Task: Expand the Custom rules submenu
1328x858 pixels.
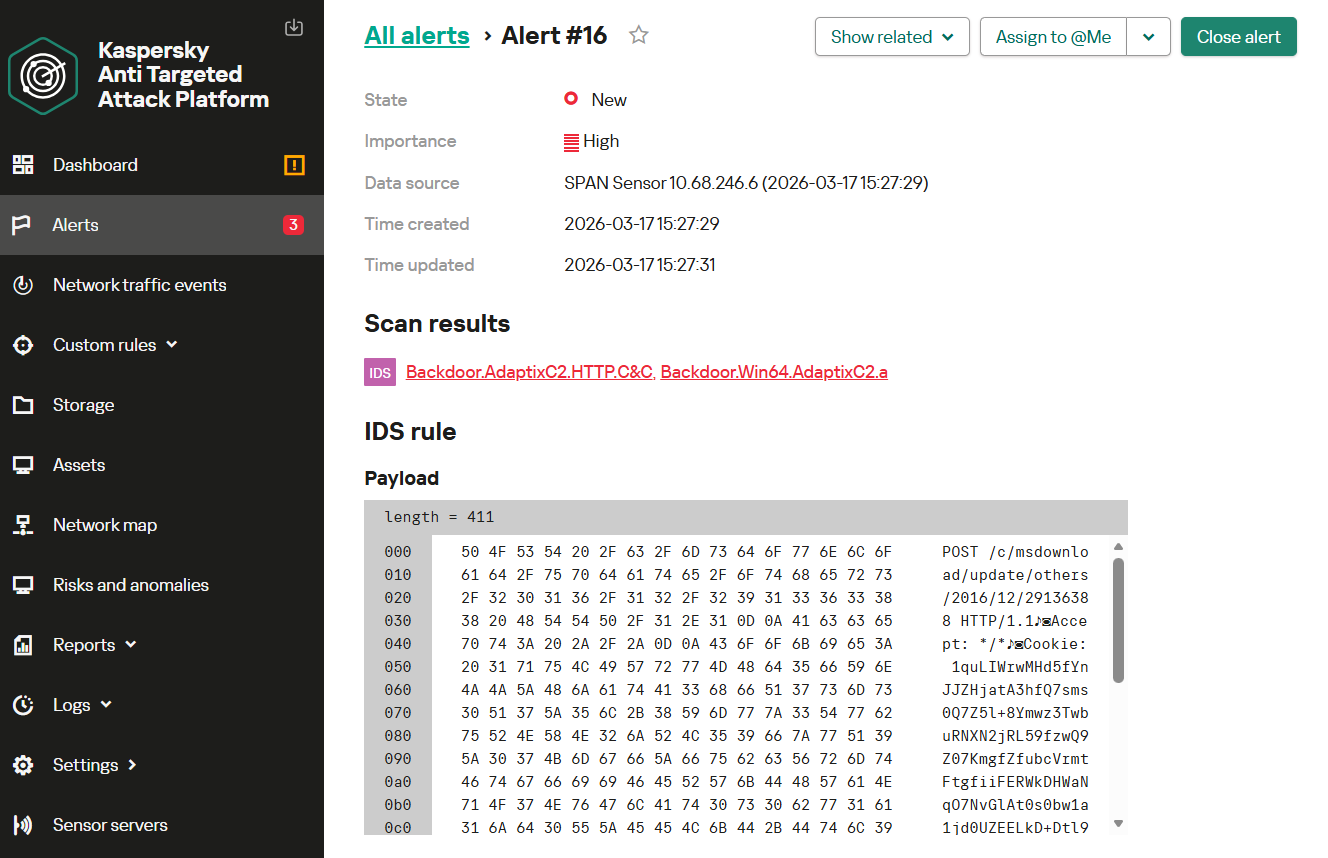Action: click(171, 345)
